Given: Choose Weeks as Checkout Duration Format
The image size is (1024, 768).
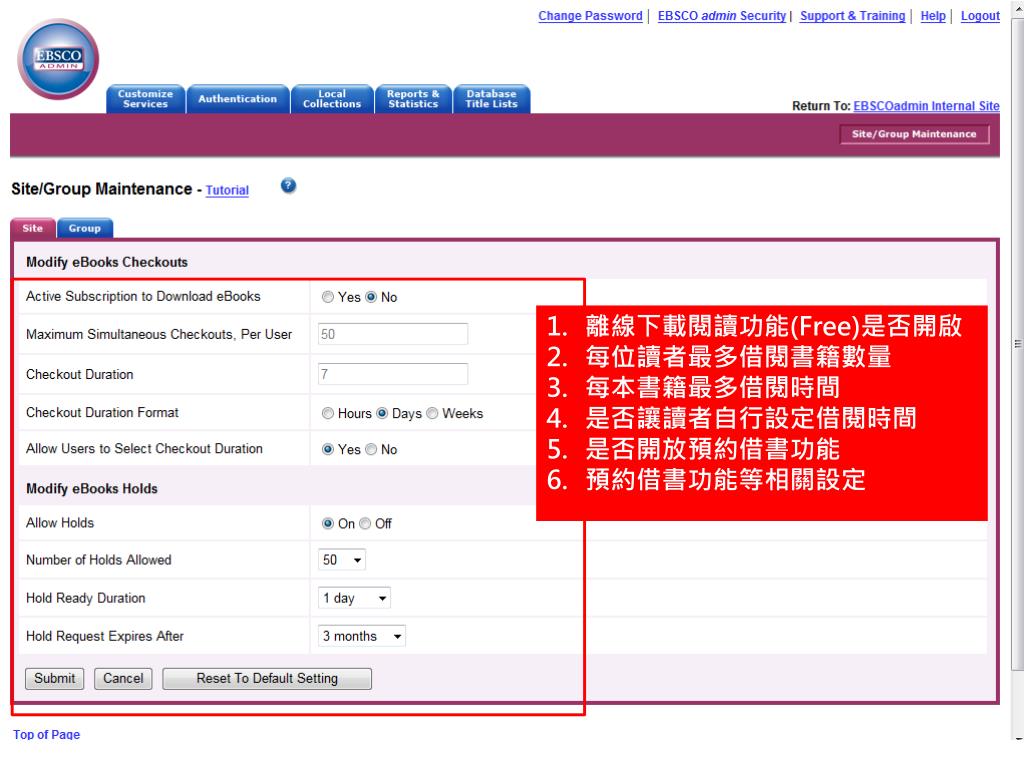Looking at the screenshot, I should coord(432,413).
